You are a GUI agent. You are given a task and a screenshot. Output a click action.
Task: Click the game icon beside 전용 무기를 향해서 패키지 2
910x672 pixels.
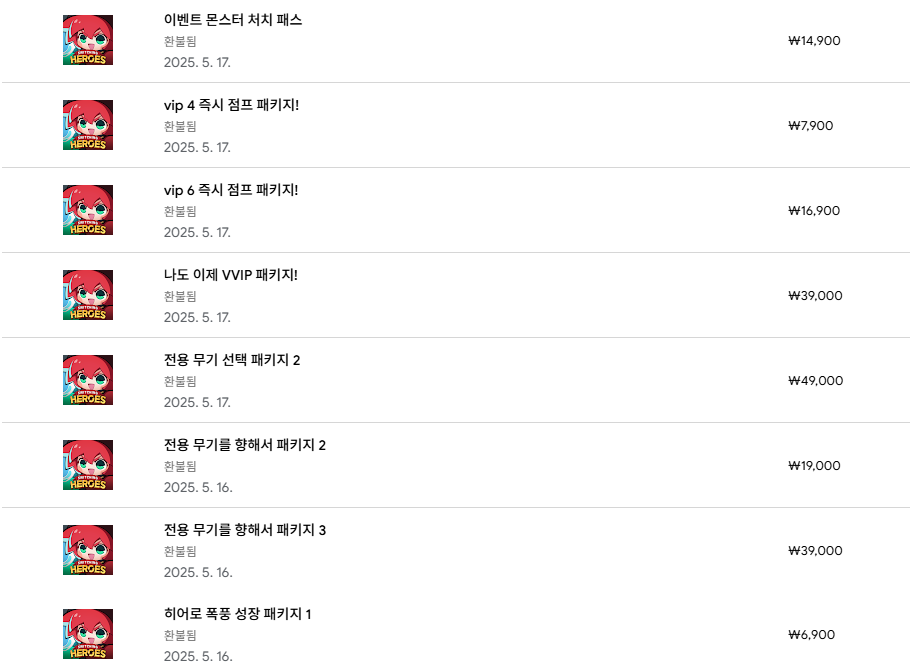point(88,465)
